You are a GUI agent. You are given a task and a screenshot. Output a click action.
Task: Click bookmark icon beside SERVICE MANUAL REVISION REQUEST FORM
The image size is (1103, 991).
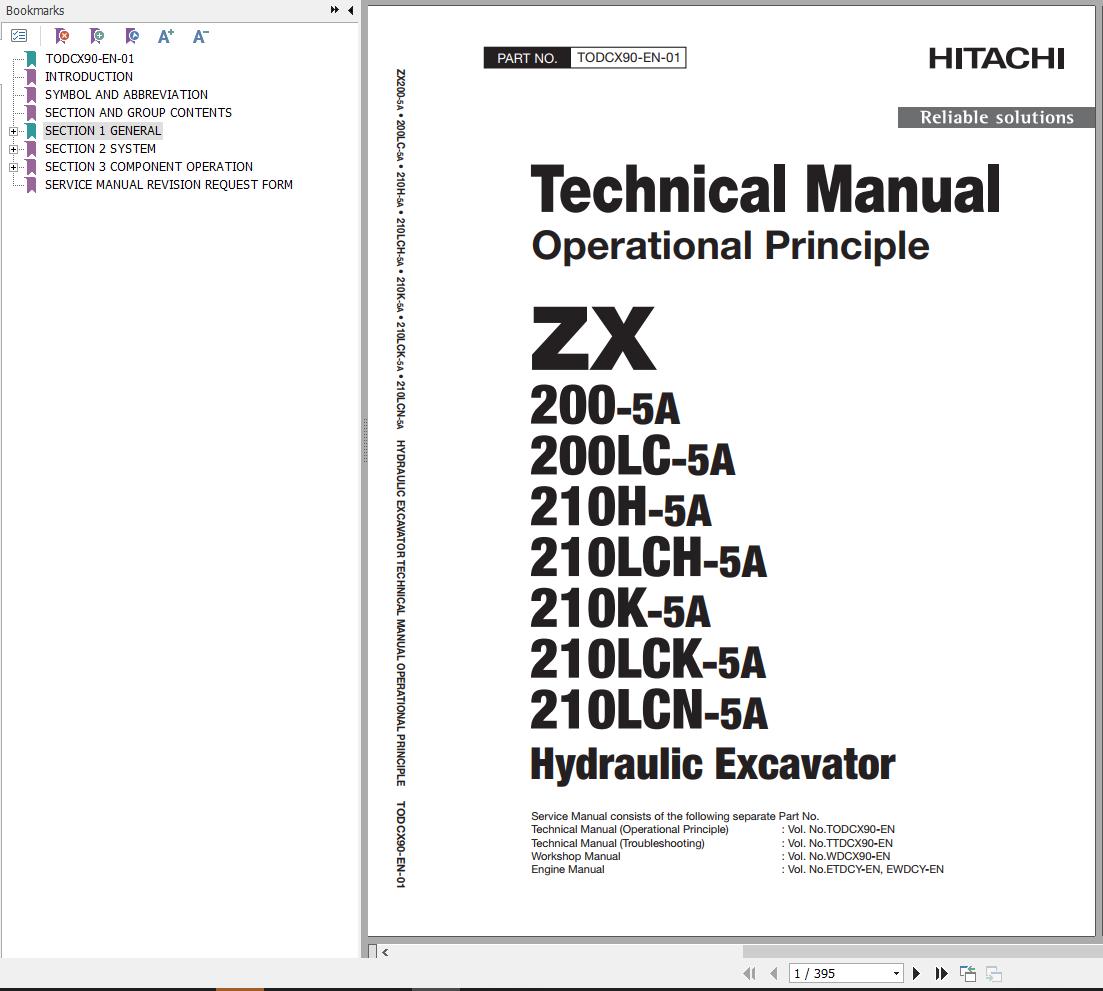(x=31, y=184)
